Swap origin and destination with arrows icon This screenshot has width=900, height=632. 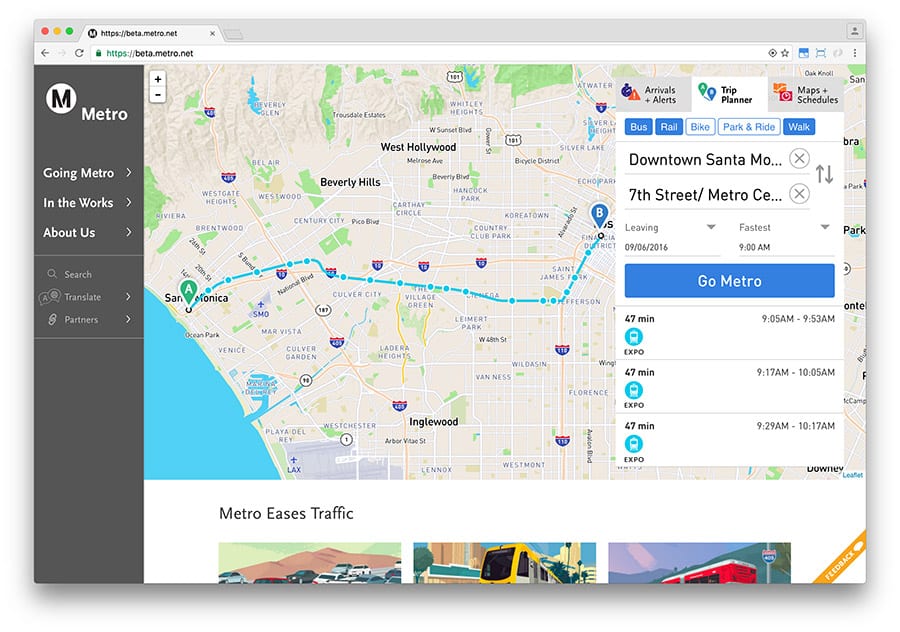pos(824,174)
